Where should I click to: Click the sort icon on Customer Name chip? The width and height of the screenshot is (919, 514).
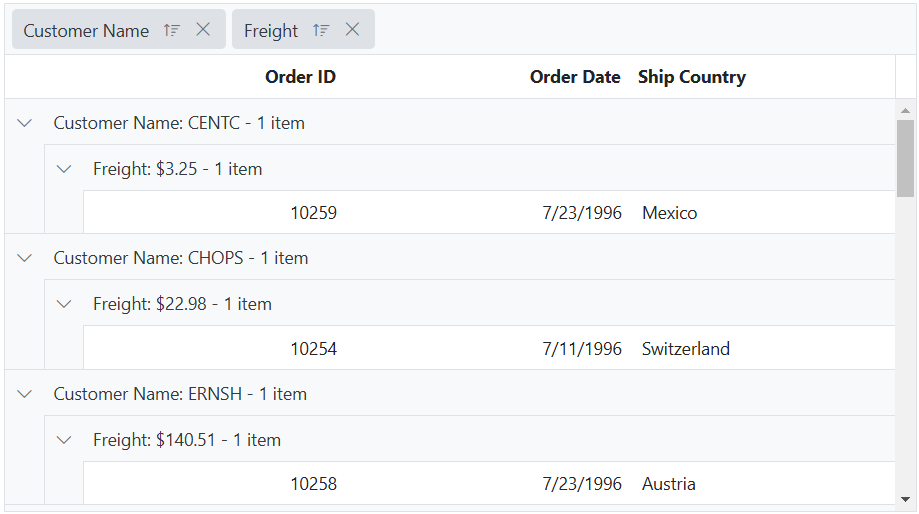[x=172, y=30]
